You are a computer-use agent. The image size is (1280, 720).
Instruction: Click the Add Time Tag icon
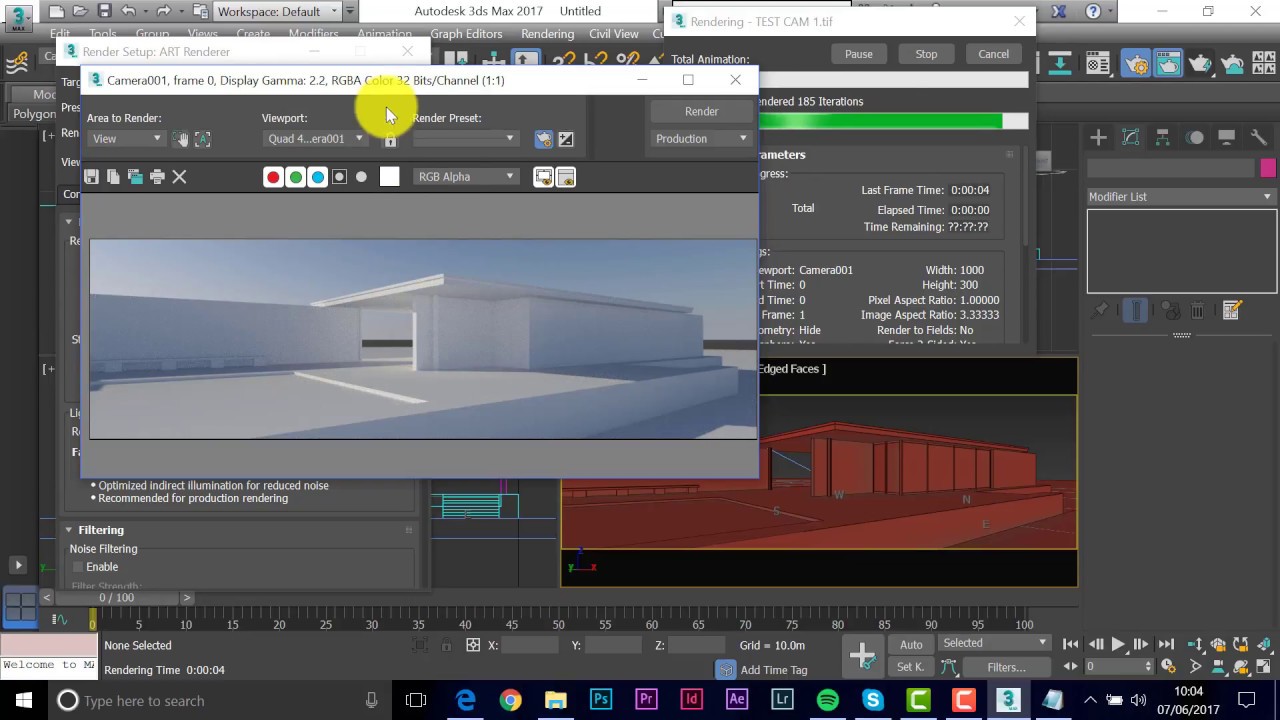click(x=726, y=669)
